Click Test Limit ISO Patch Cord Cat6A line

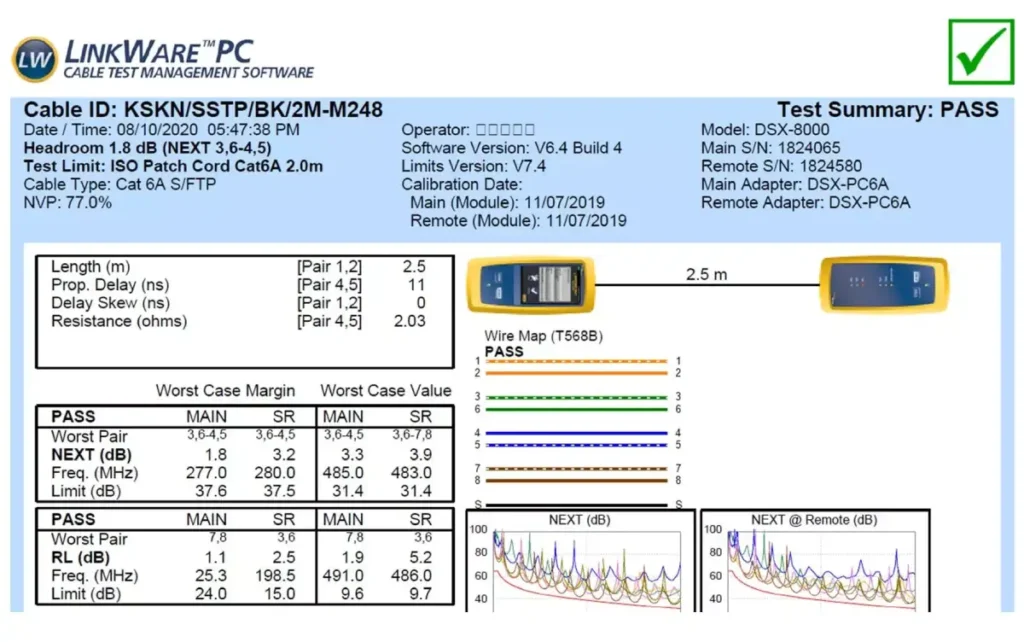(173, 167)
